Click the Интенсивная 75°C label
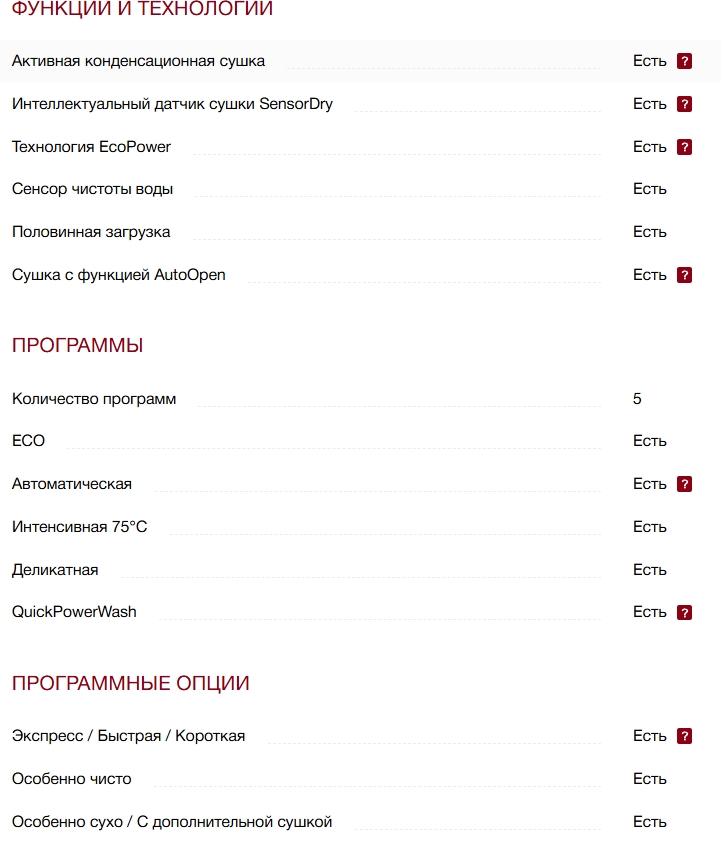This screenshot has width=721, height=860. [79, 527]
